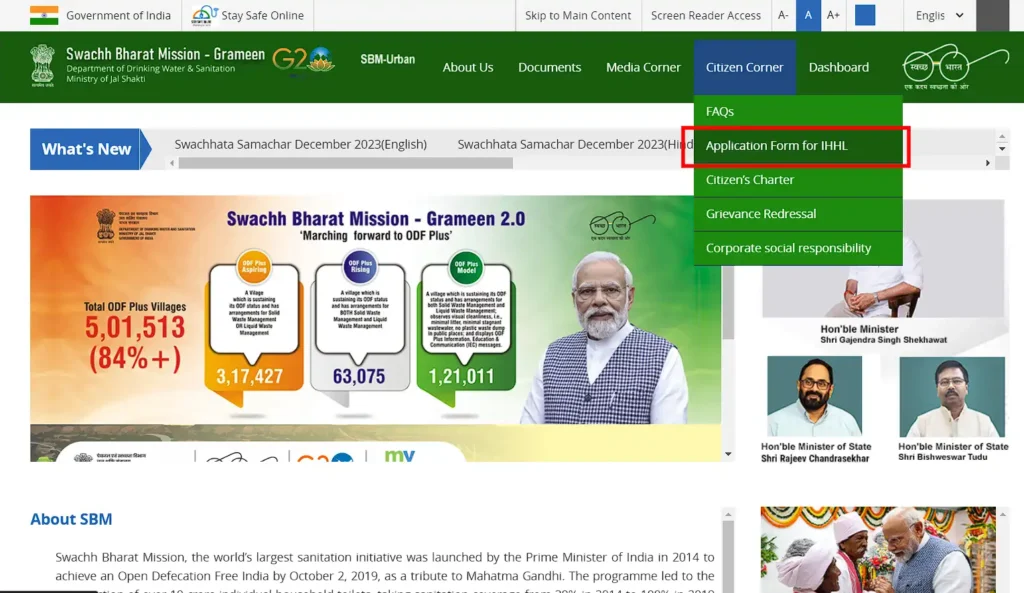
Task: Select the dark grey contrast swatch
Action: [x=993, y=15]
